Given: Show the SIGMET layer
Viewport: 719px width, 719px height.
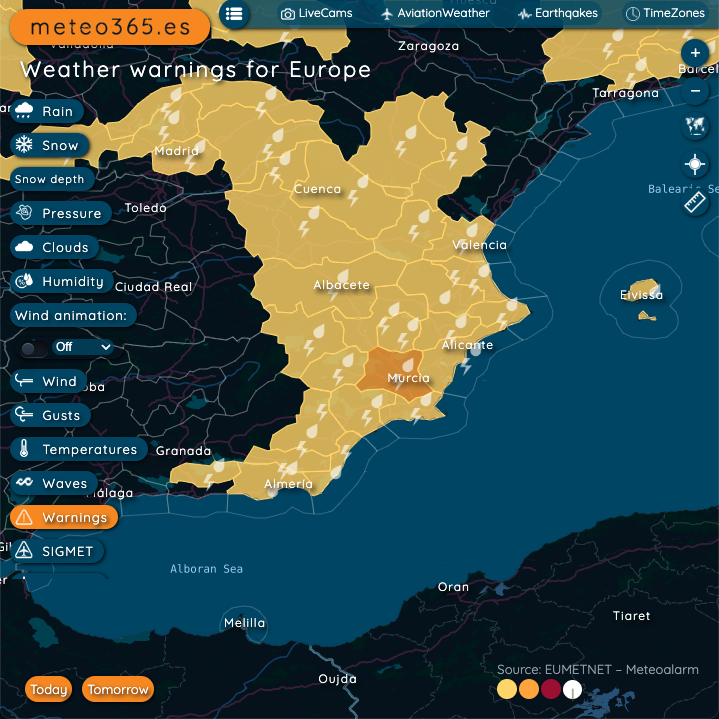Looking at the screenshot, I should pos(57,551).
